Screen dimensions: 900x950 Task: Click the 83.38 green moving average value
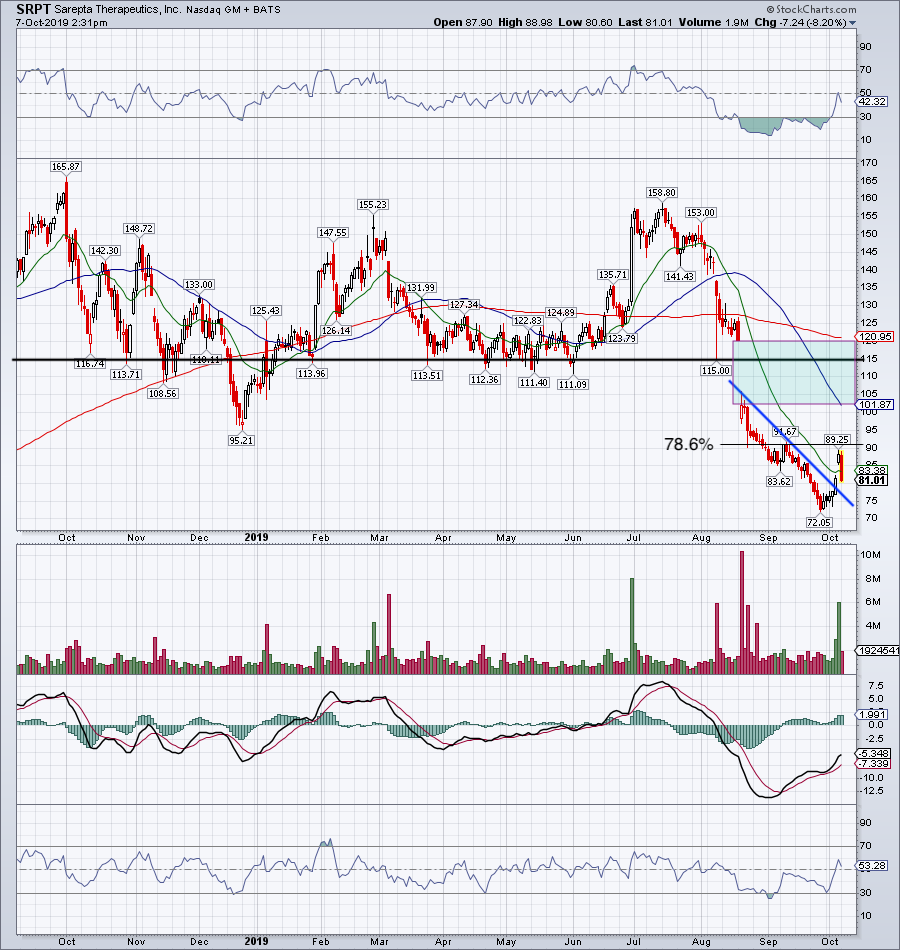(x=873, y=470)
